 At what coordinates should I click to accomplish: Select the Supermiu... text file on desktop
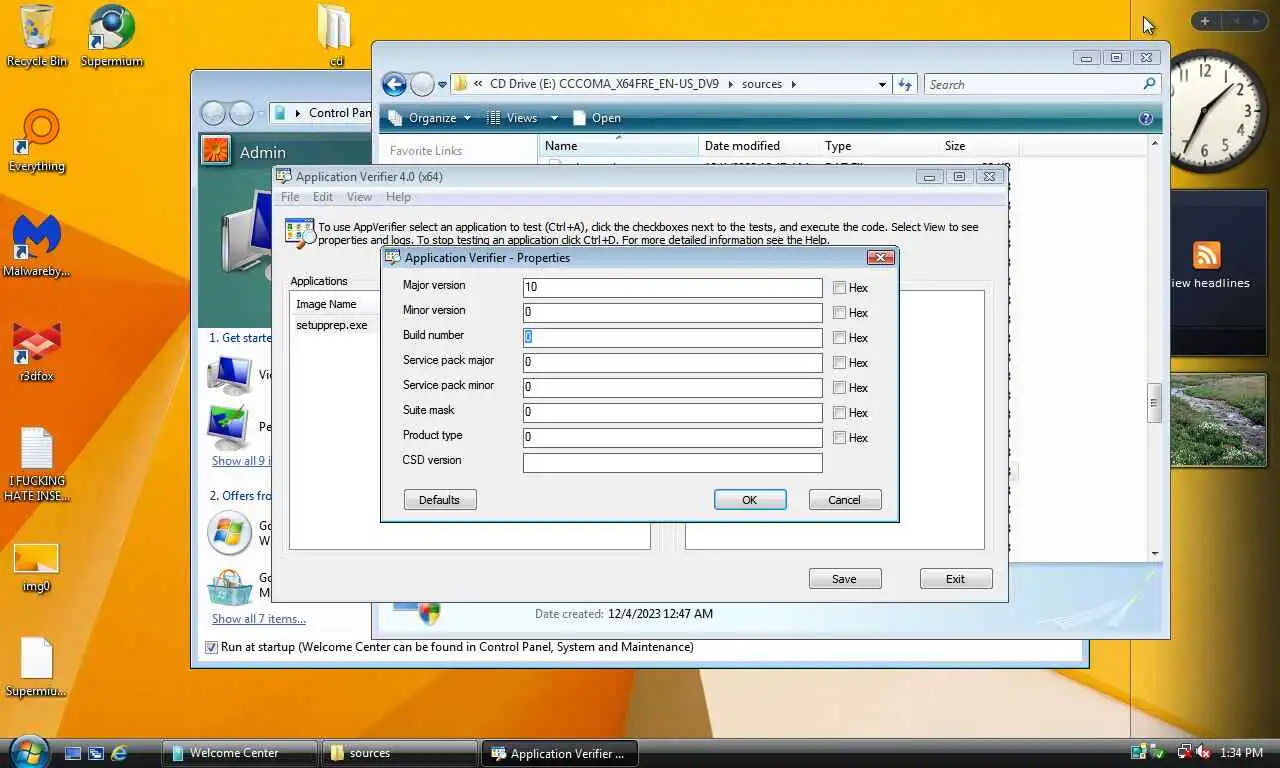[37, 668]
